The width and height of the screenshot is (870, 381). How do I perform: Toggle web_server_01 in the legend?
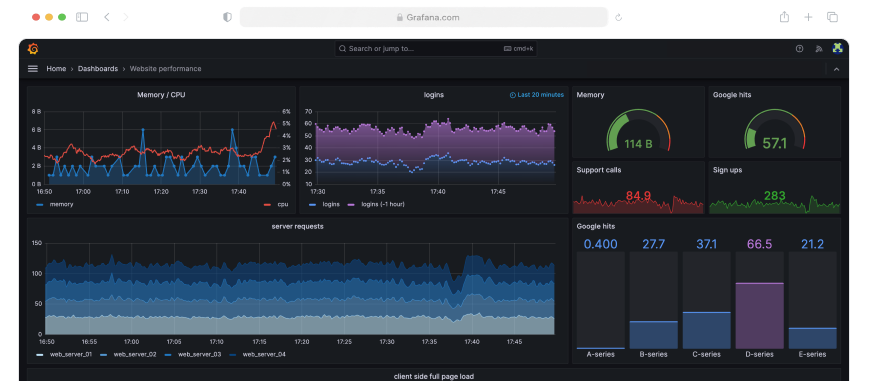70,354
